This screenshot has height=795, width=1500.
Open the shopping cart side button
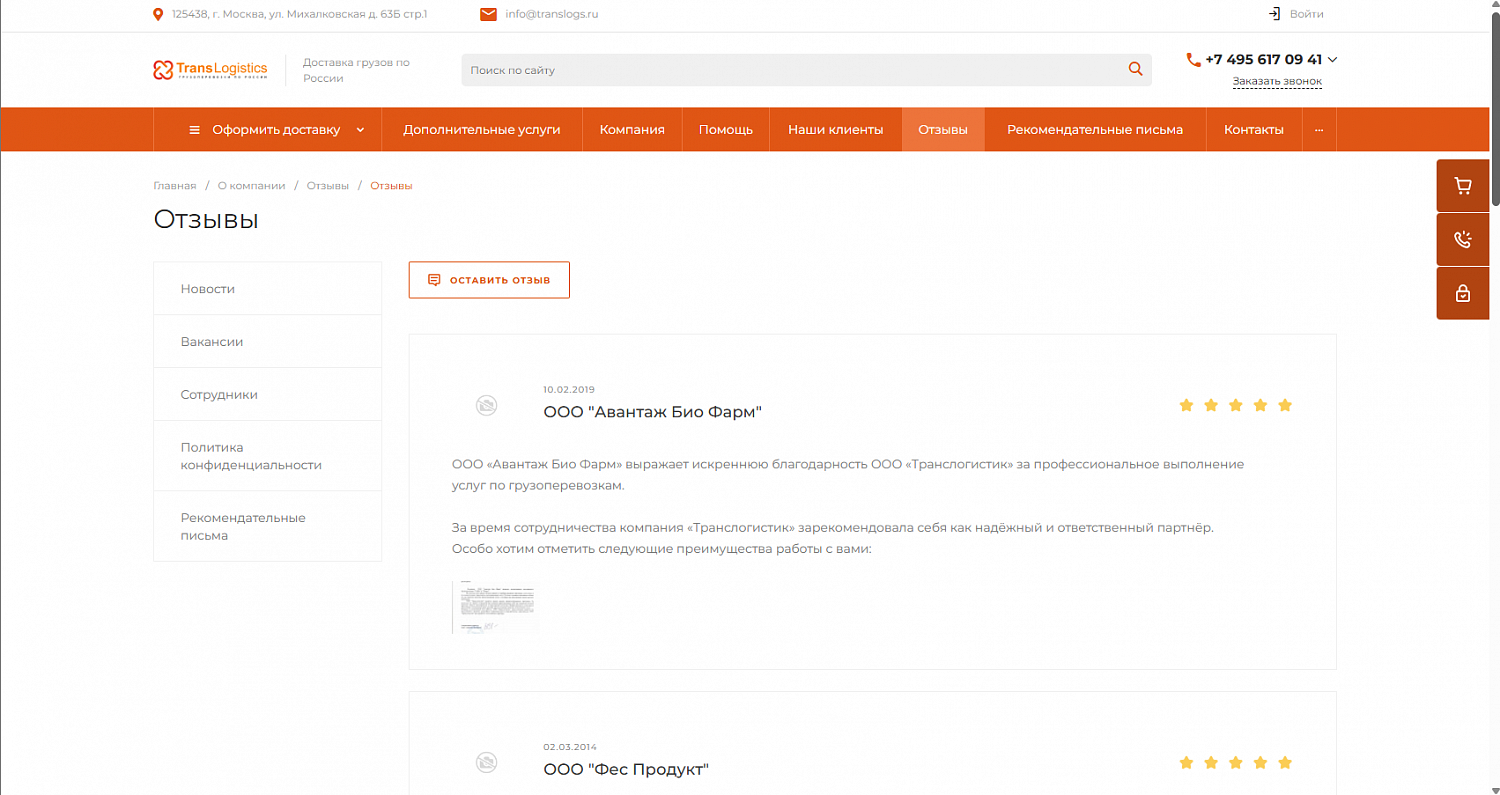point(1463,185)
